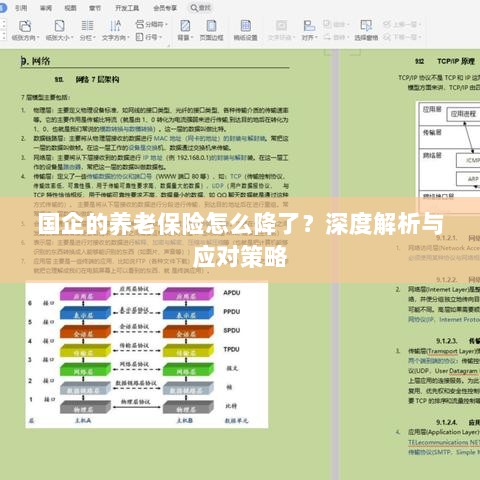Open the page setup dialog launcher
The width and height of the screenshot is (480, 480).
click(169, 46)
